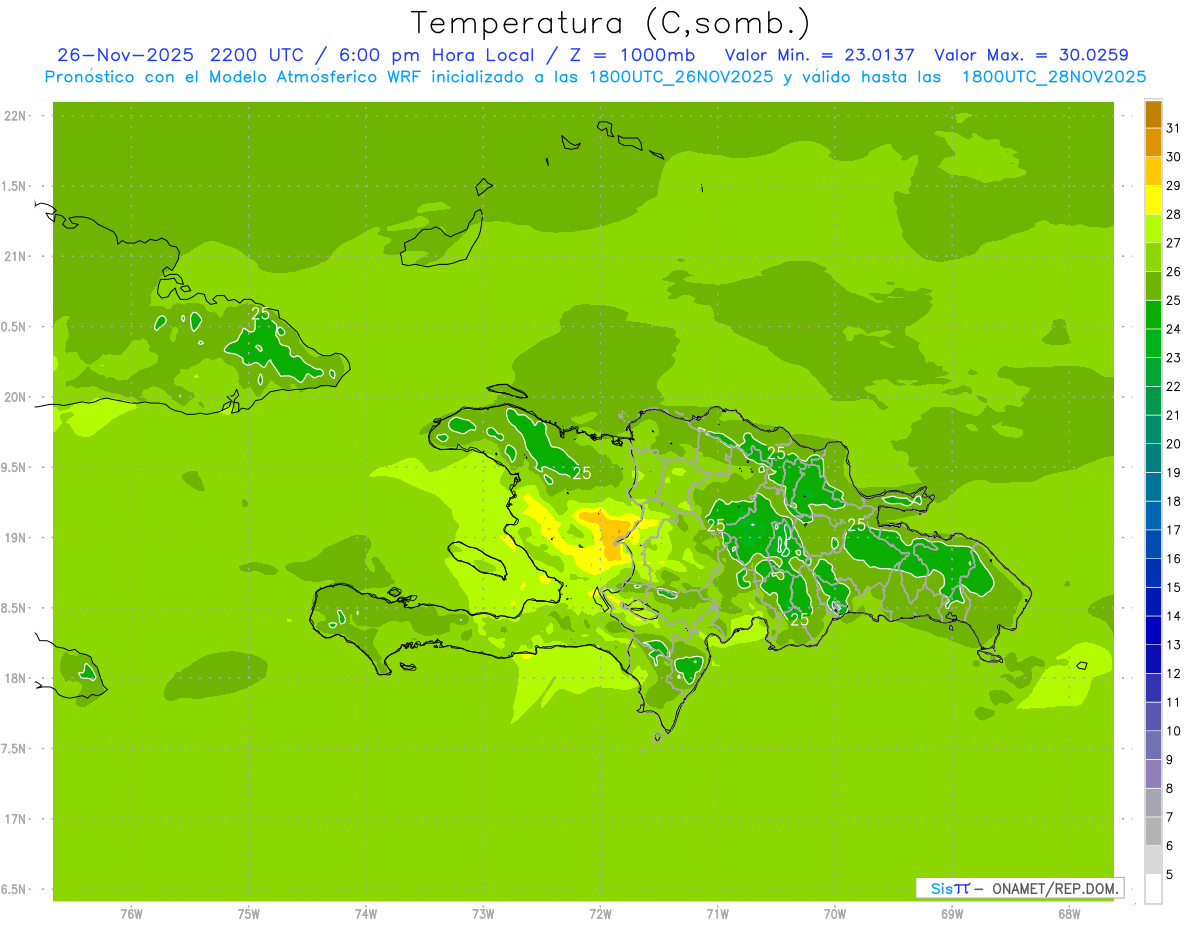The height and width of the screenshot is (927, 1200).
Task: Pick the lime swatch between 27 and 28
Action: point(1153,229)
